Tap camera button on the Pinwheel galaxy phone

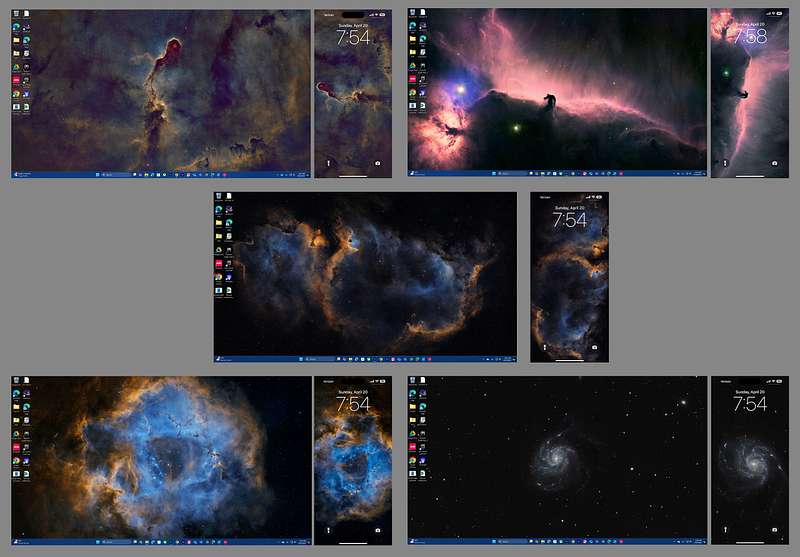[x=774, y=530]
